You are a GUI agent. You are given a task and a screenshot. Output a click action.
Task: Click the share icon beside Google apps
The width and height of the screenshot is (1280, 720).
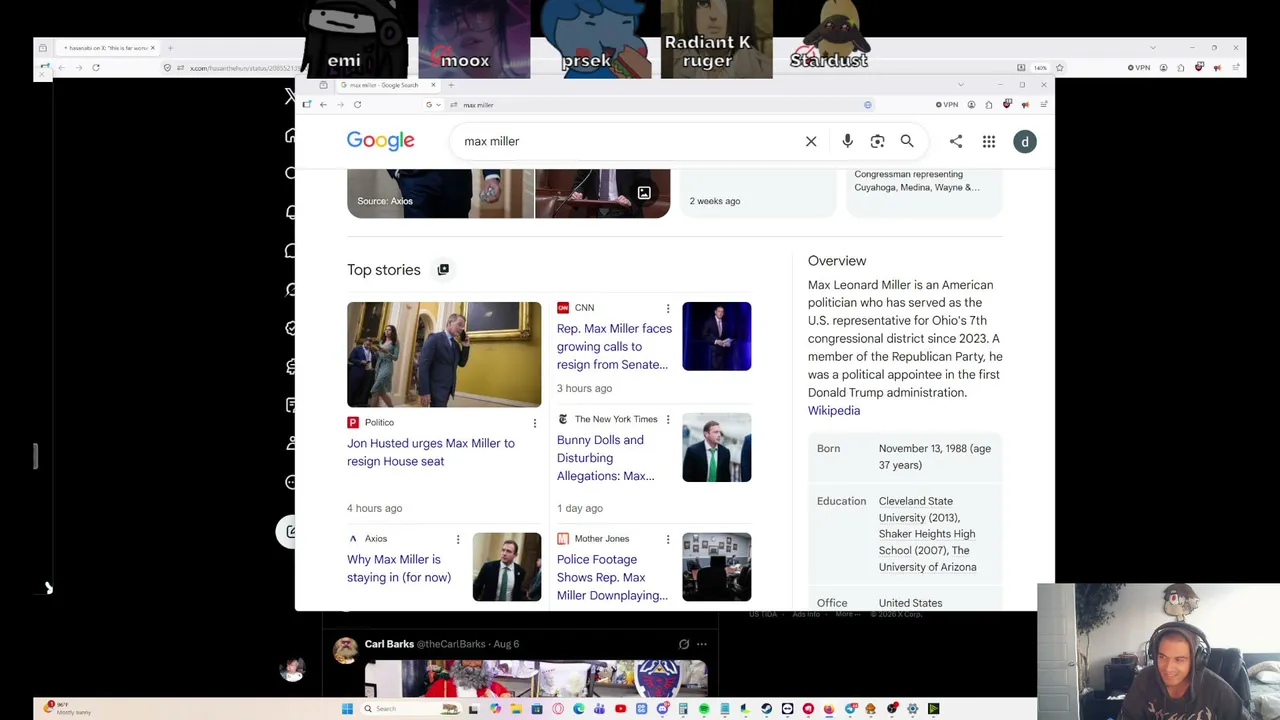tap(956, 141)
